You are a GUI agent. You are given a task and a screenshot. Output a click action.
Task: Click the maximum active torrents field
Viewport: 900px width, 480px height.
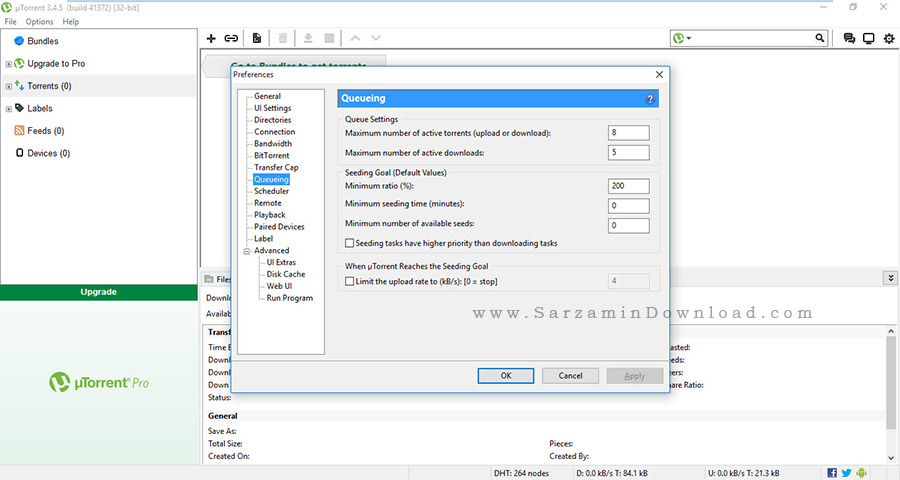pos(629,133)
